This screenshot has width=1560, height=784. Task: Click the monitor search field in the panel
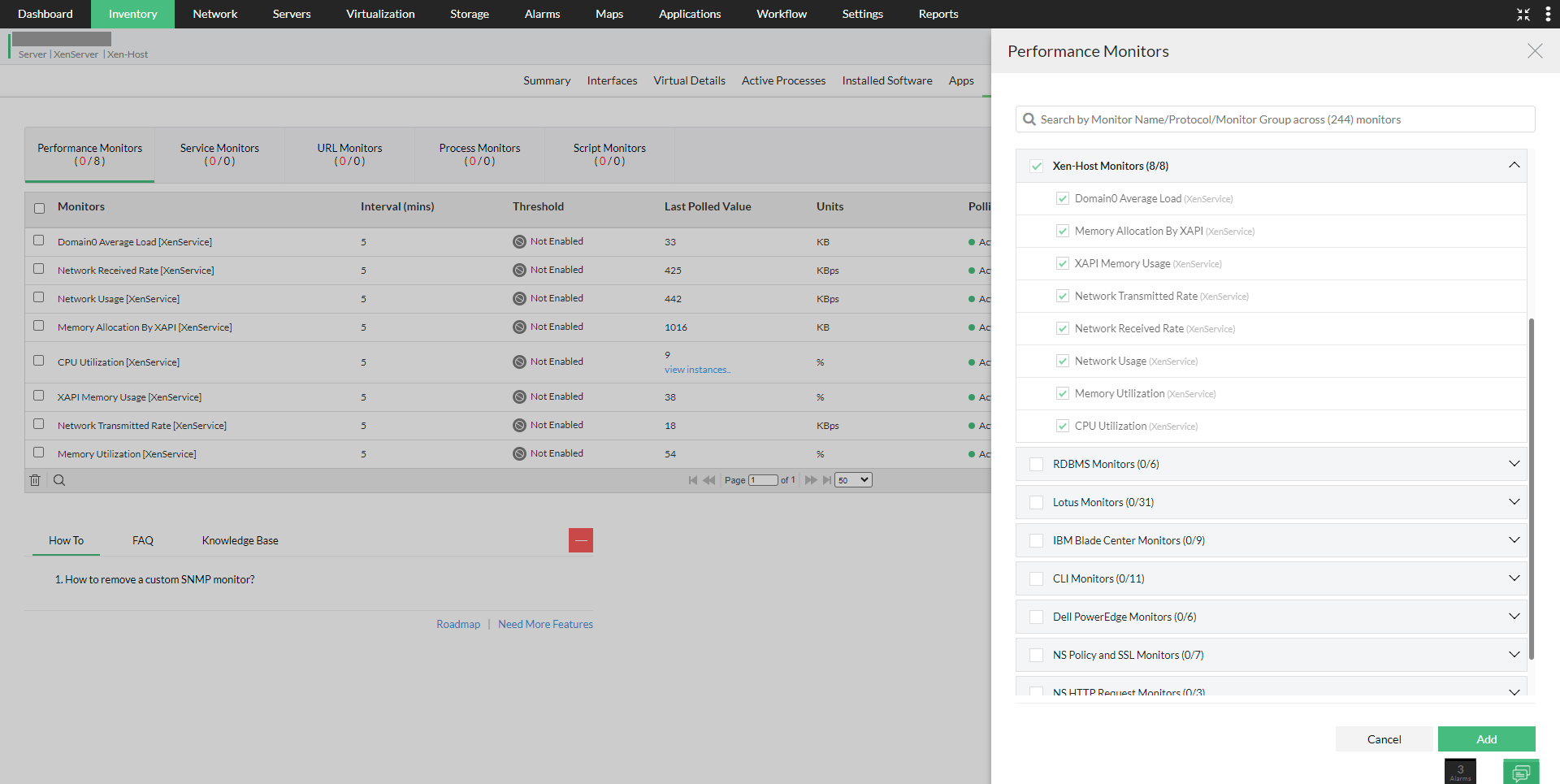[x=1274, y=119]
